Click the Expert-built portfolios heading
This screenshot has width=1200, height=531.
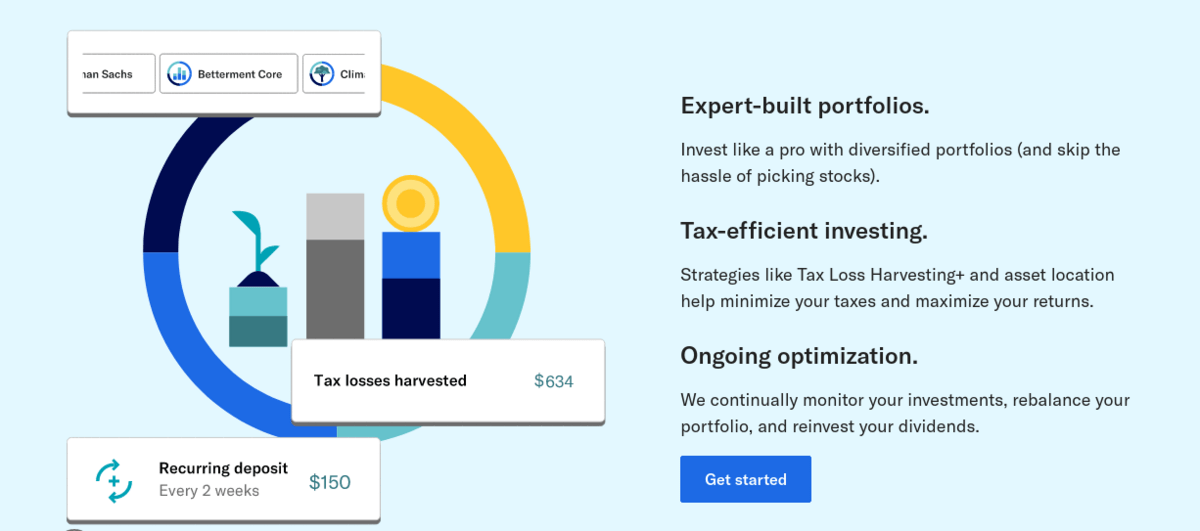[805, 106]
